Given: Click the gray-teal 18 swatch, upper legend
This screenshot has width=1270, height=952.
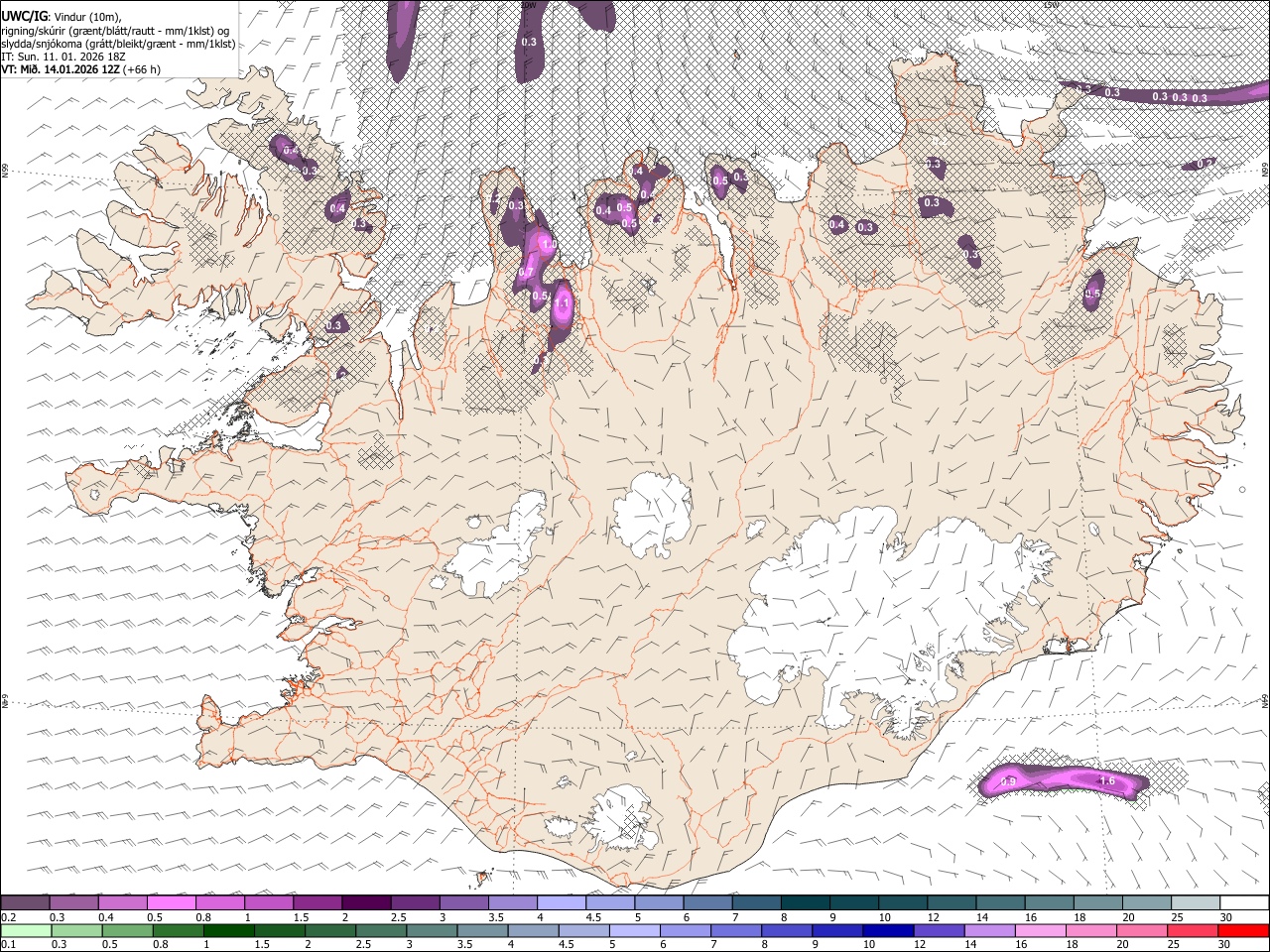Looking at the screenshot, I should coord(1098,902).
